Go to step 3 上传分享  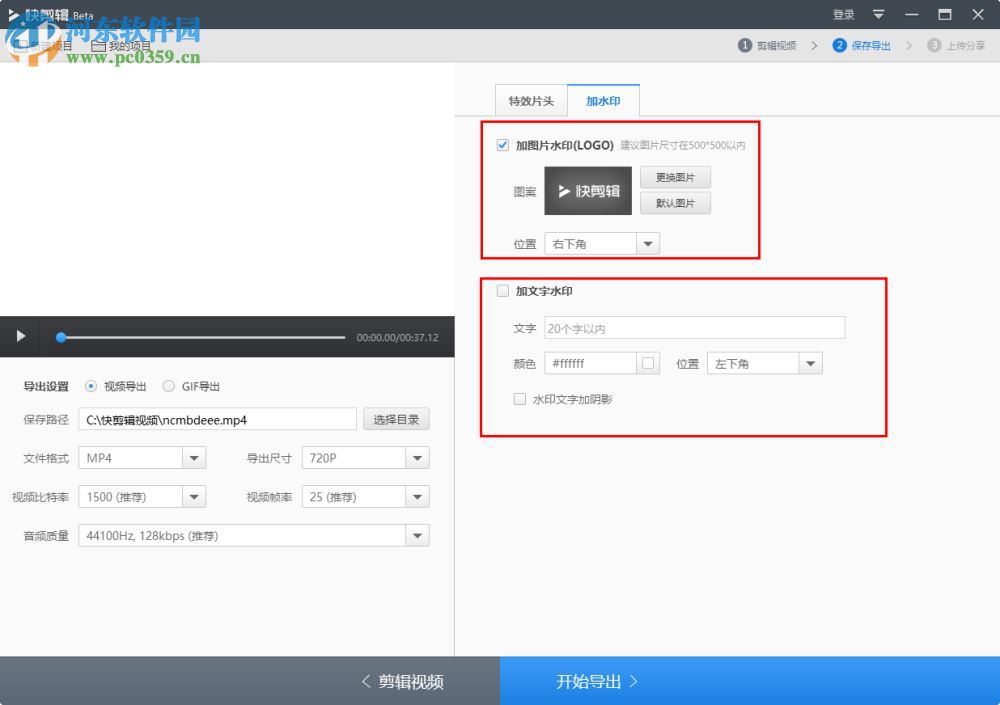tap(956, 45)
